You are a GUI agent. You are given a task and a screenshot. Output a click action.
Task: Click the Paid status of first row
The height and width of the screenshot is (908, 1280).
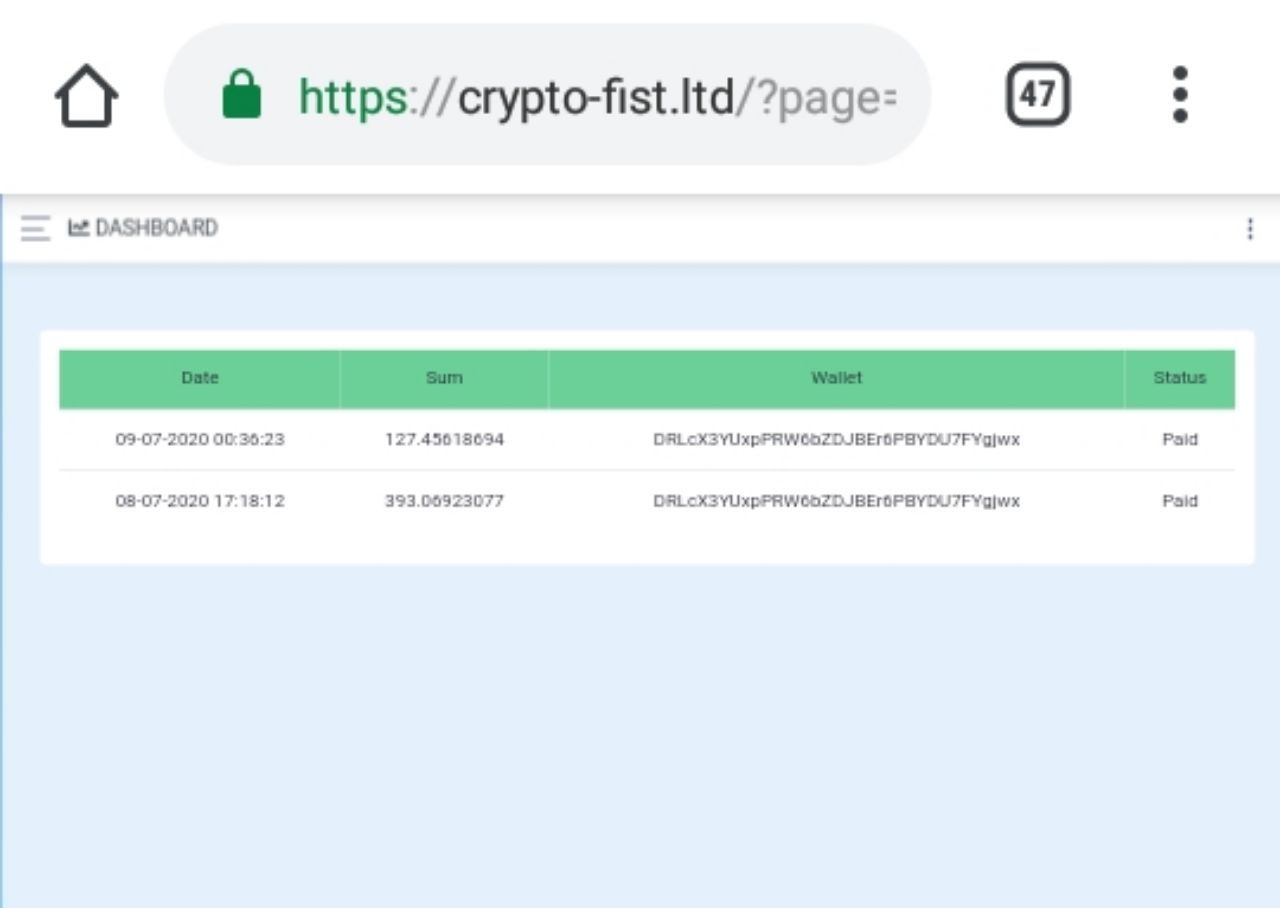pyautogui.click(x=1180, y=439)
